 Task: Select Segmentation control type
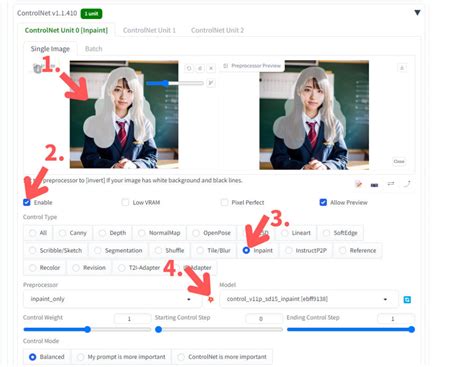(x=119, y=250)
